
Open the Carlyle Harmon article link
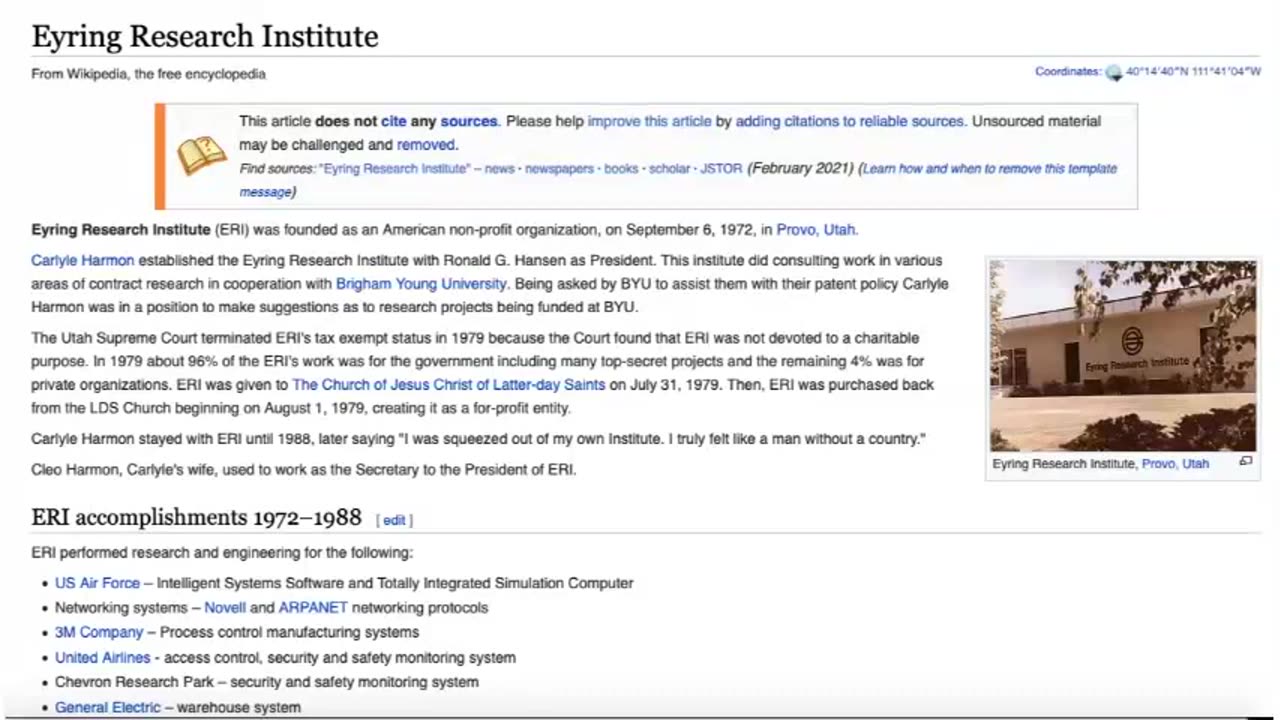82,261
